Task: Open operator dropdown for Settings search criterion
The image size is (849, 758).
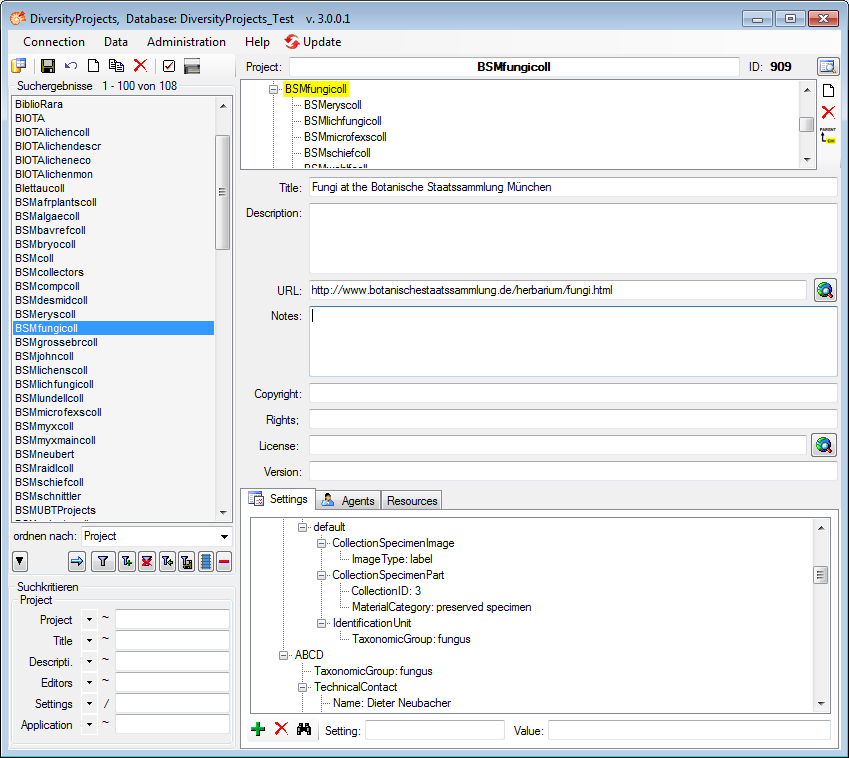Action: click(x=89, y=704)
